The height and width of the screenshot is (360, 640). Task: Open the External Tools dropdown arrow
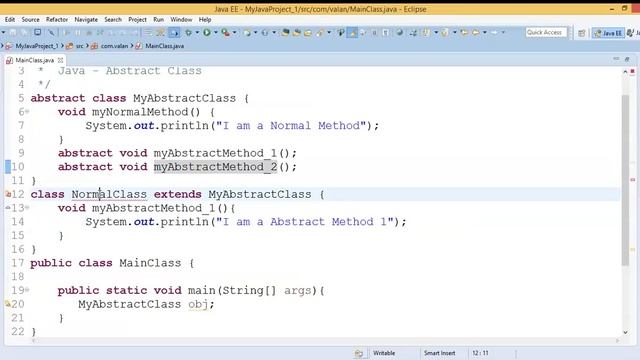(x=234, y=32)
